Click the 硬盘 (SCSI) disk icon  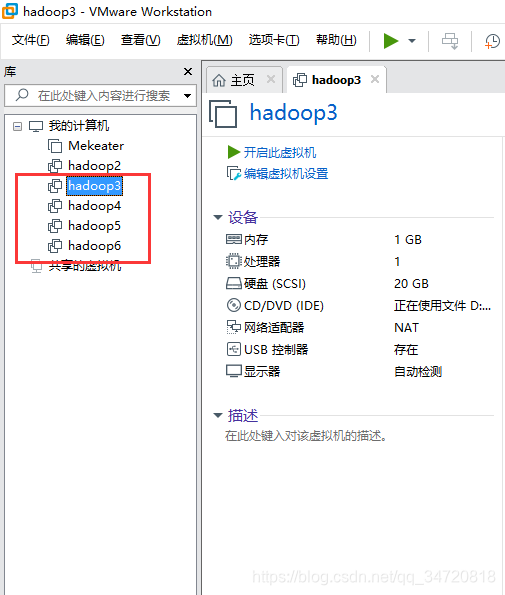click(x=234, y=283)
